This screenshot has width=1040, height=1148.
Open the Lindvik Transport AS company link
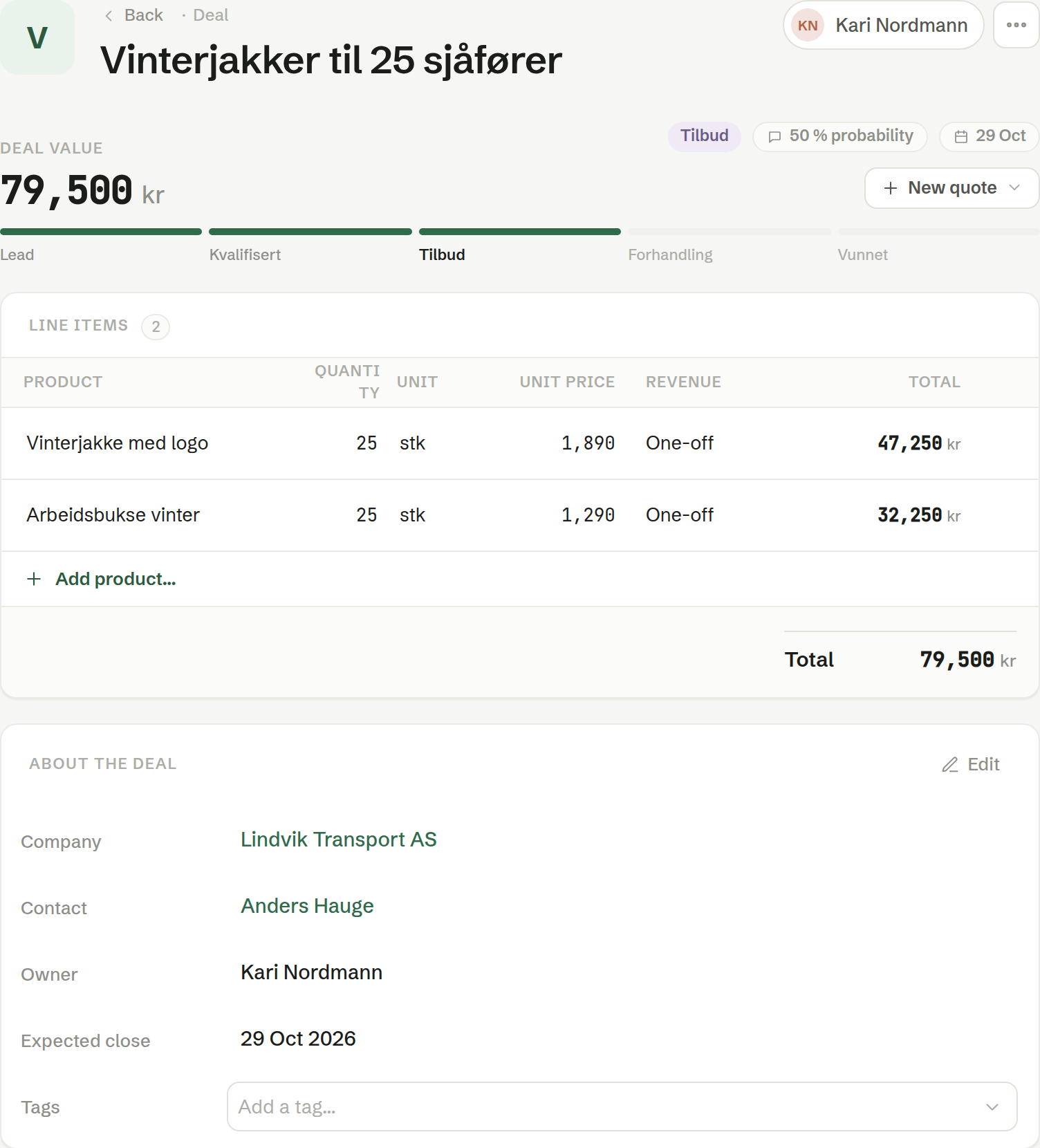(339, 839)
